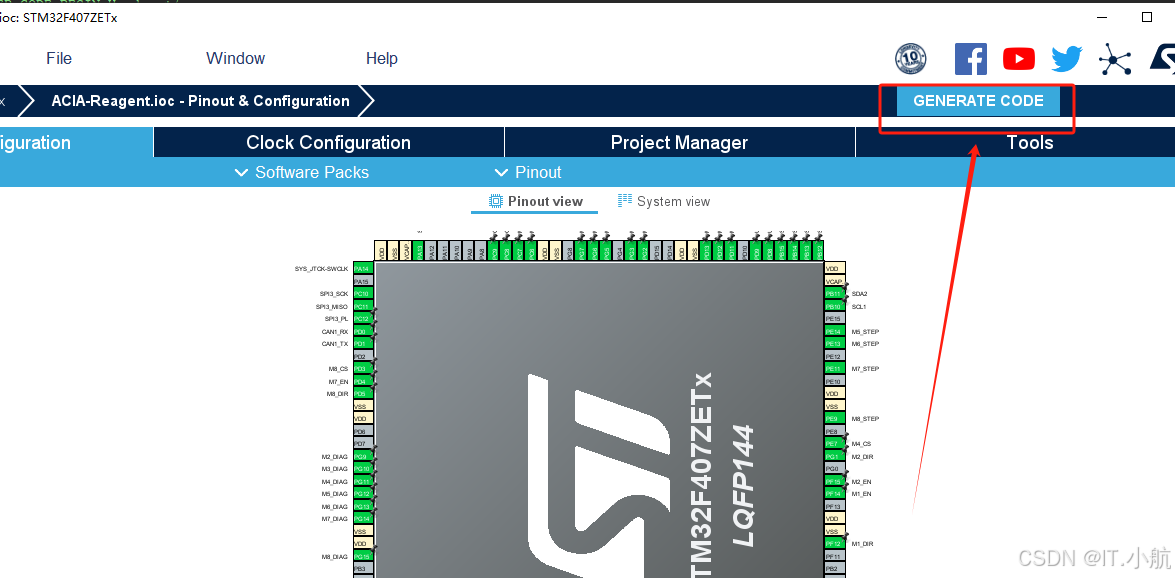
Task: Click the GENERATE CODE button
Action: [978, 101]
